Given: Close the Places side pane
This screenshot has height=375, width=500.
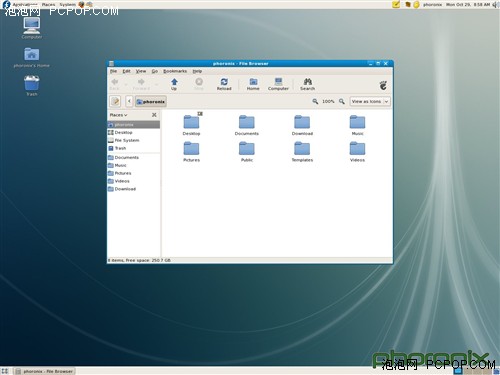Looking at the screenshot, I should [154, 115].
